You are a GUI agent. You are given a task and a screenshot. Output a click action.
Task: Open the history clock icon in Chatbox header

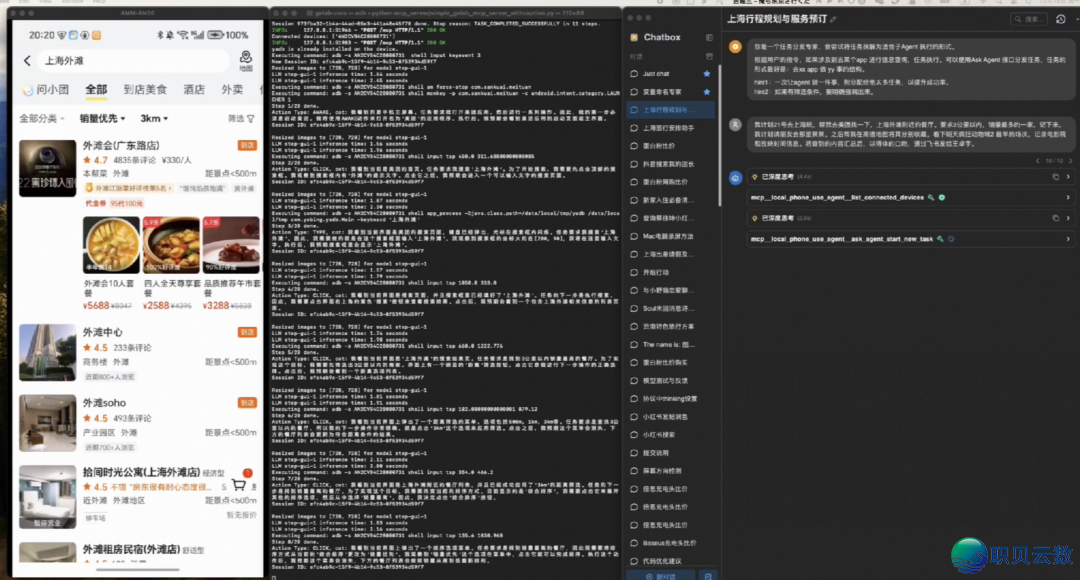1061,19
